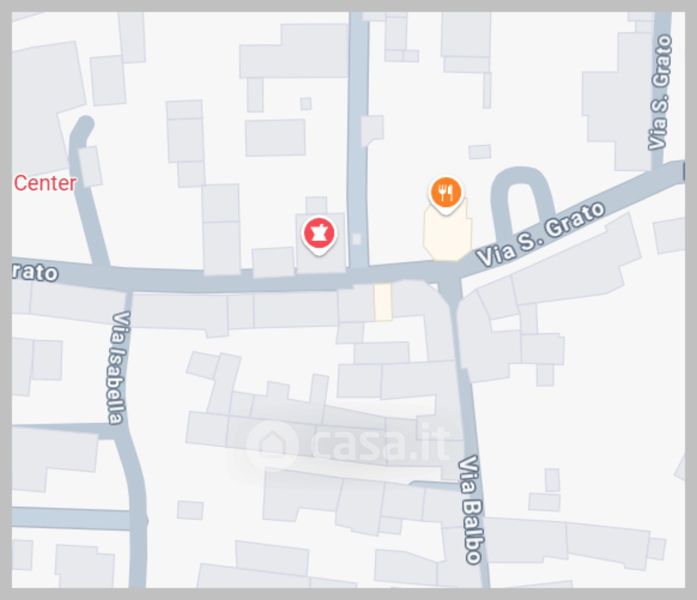Click the partial 'rato' street label

click(35, 272)
